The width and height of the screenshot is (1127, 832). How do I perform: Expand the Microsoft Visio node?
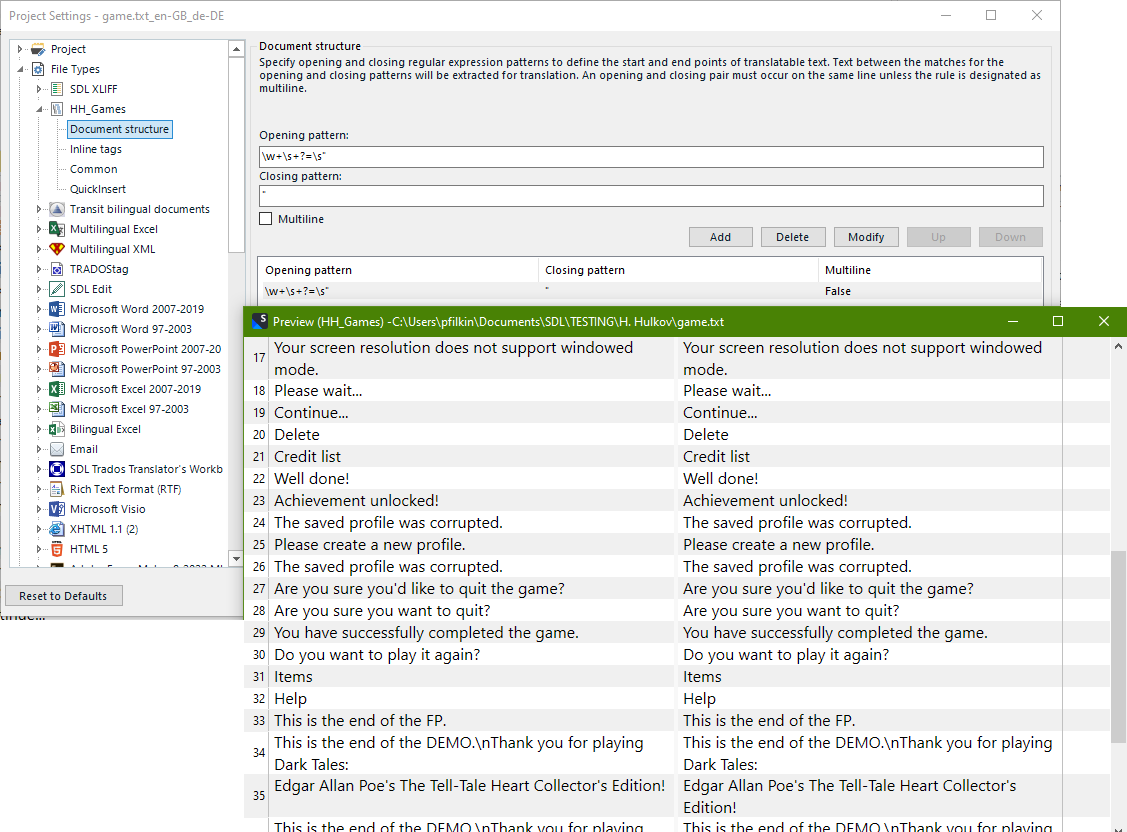pos(39,509)
